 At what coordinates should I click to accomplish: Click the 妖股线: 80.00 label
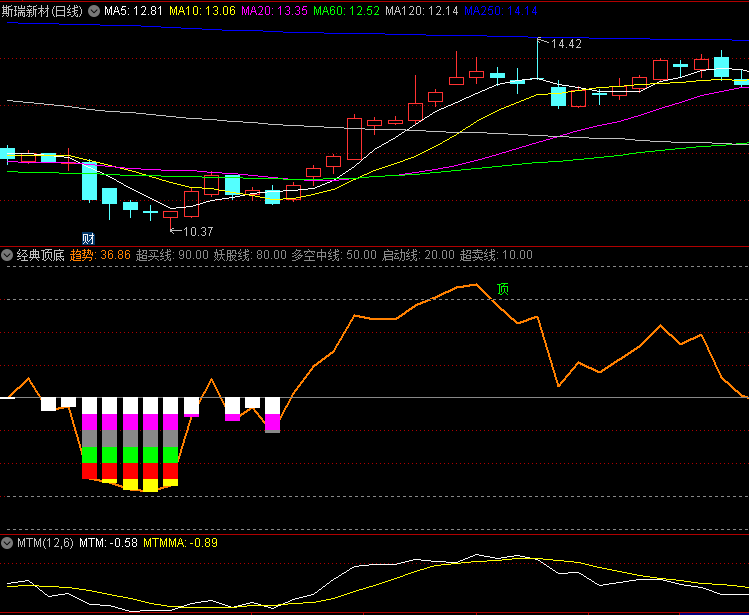(250, 255)
